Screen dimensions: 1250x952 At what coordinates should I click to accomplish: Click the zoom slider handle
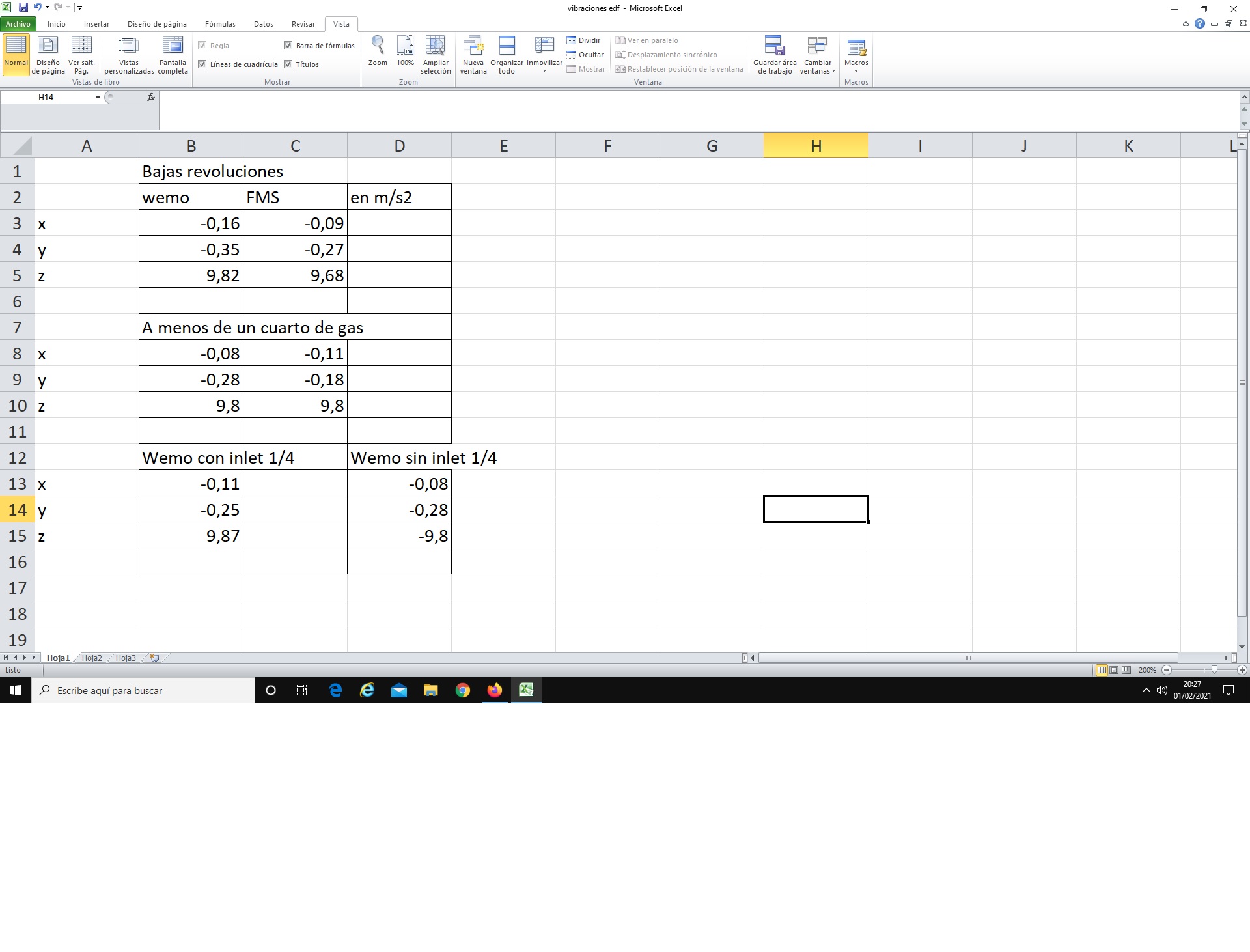pyautogui.click(x=1214, y=670)
